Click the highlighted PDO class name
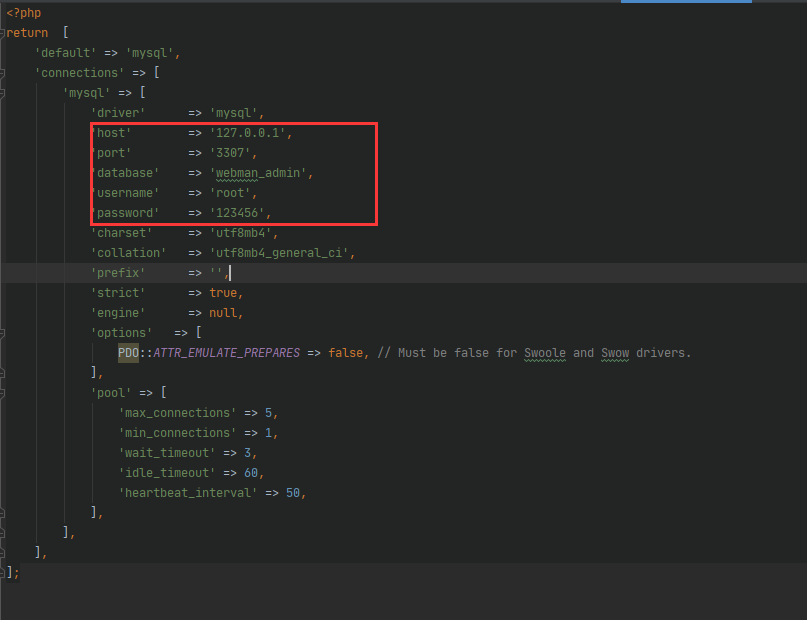Image resolution: width=807 pixels, height=620 pixels. click(129, 353)
